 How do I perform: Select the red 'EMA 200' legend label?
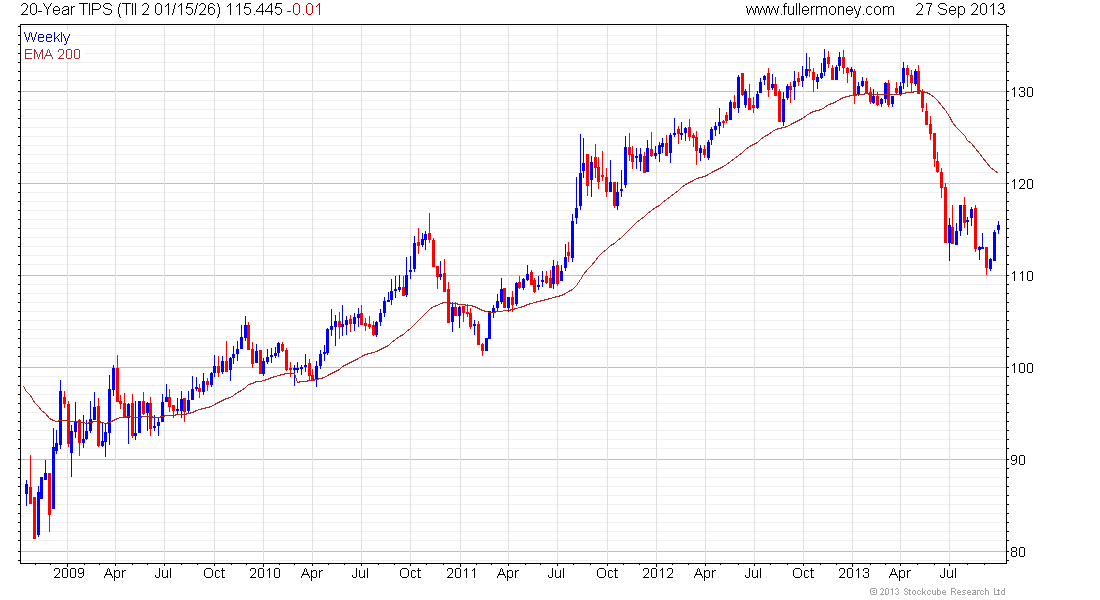click(x=52, y=54)
